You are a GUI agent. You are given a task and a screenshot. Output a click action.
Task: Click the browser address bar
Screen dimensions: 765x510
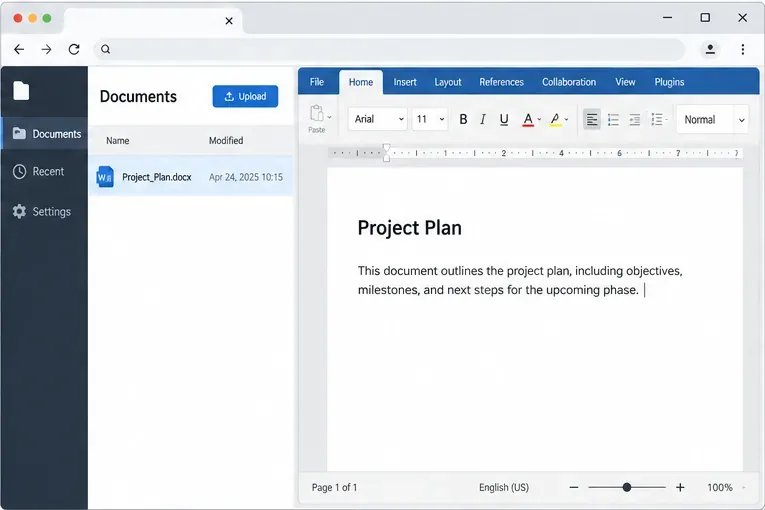[389, 49]
